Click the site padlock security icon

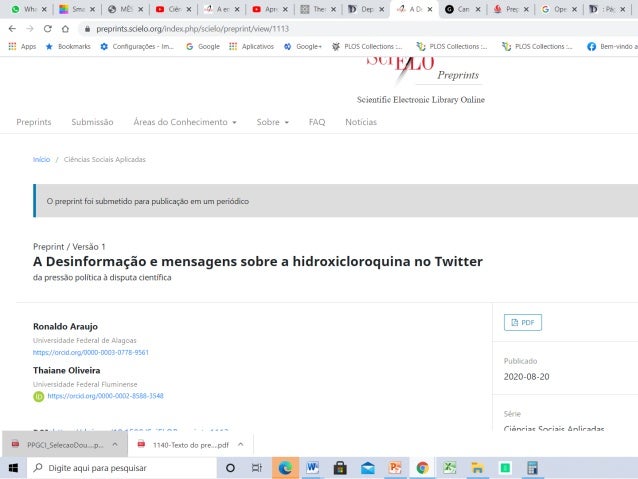87,29
